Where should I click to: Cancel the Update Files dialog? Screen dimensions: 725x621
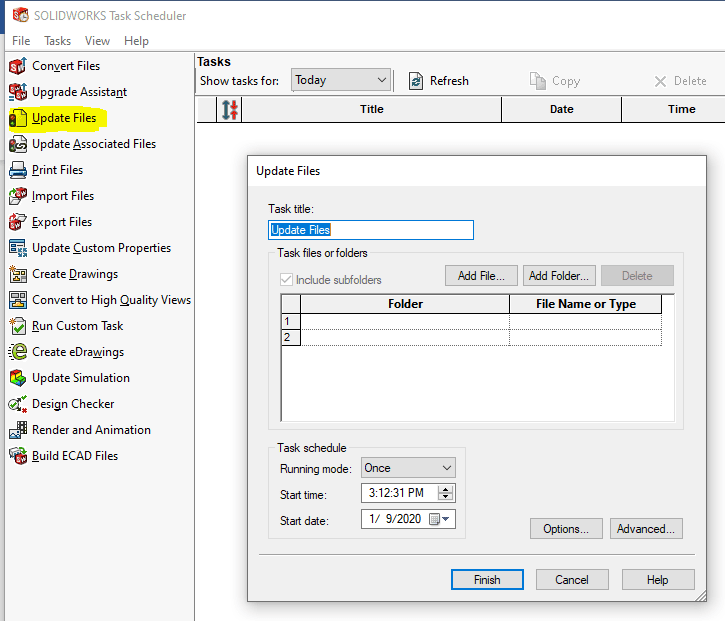[572, 579]
